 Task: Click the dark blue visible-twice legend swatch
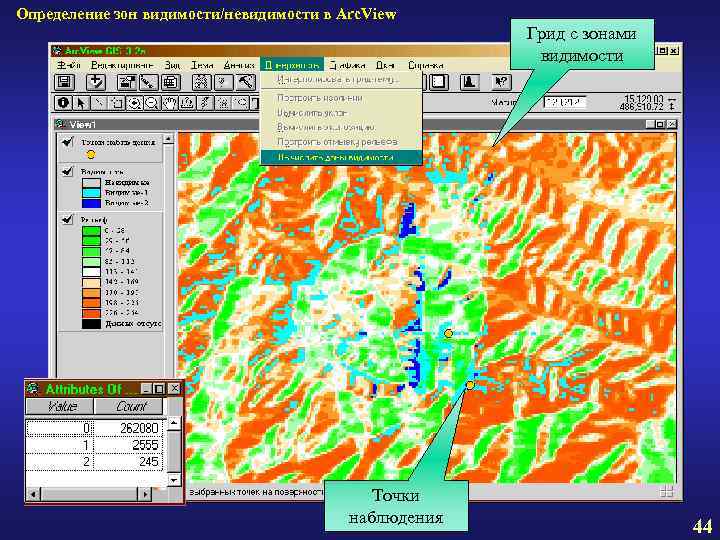click(x=91, y=202)
